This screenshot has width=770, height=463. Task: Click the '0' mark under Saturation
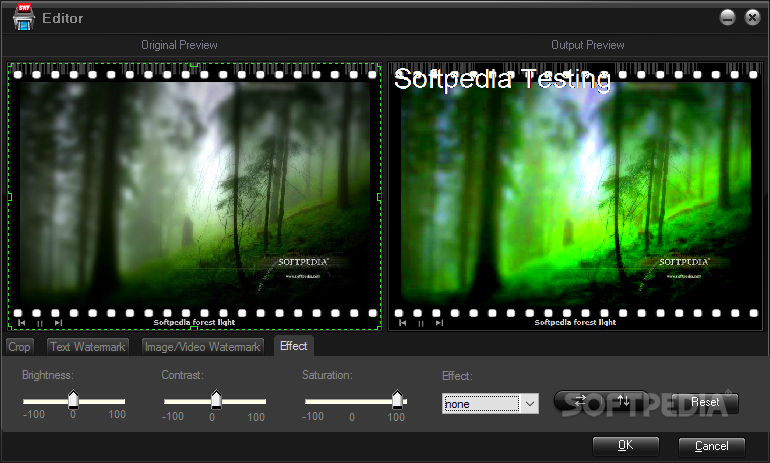point(352,417)
